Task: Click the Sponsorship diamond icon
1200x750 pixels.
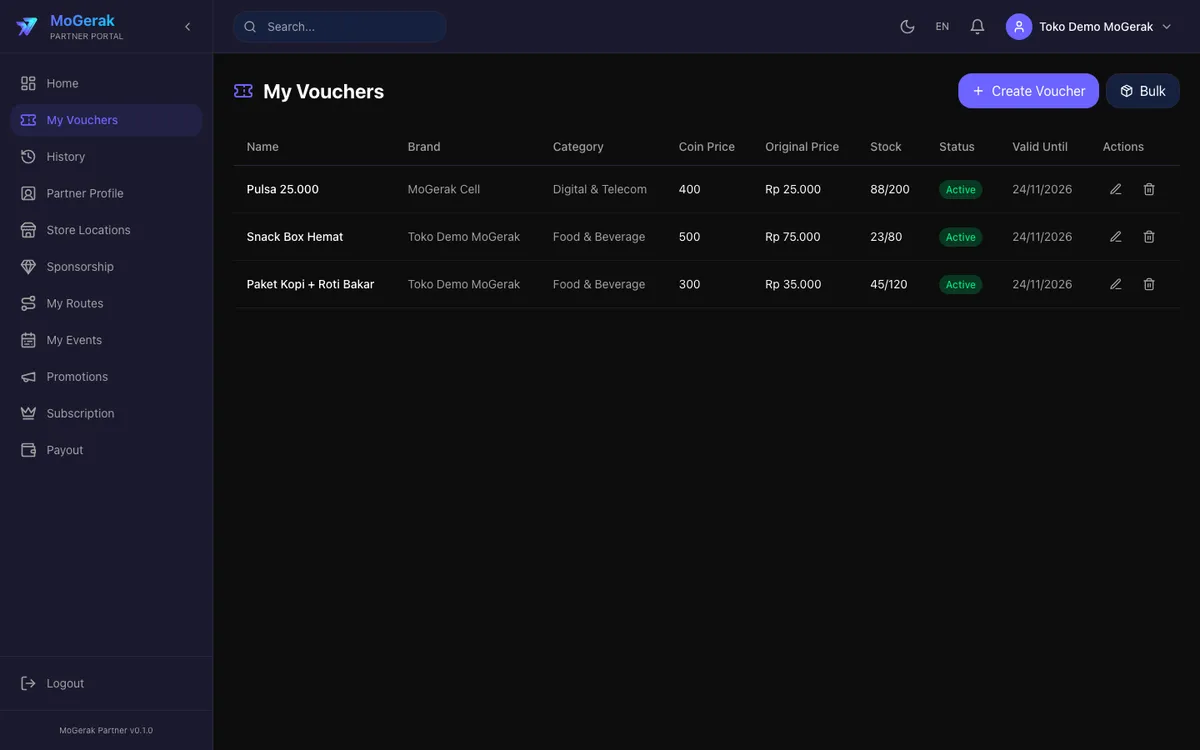Action: click(x=28, y=267)
